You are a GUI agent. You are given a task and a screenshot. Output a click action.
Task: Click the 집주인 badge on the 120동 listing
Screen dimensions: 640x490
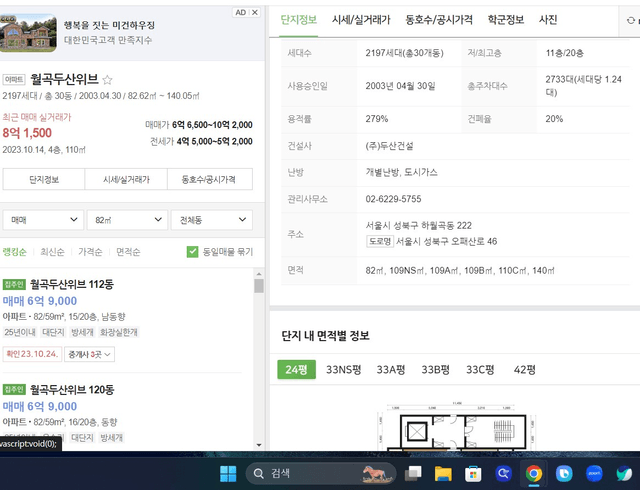pyautogui.click(x=14, y=390)
